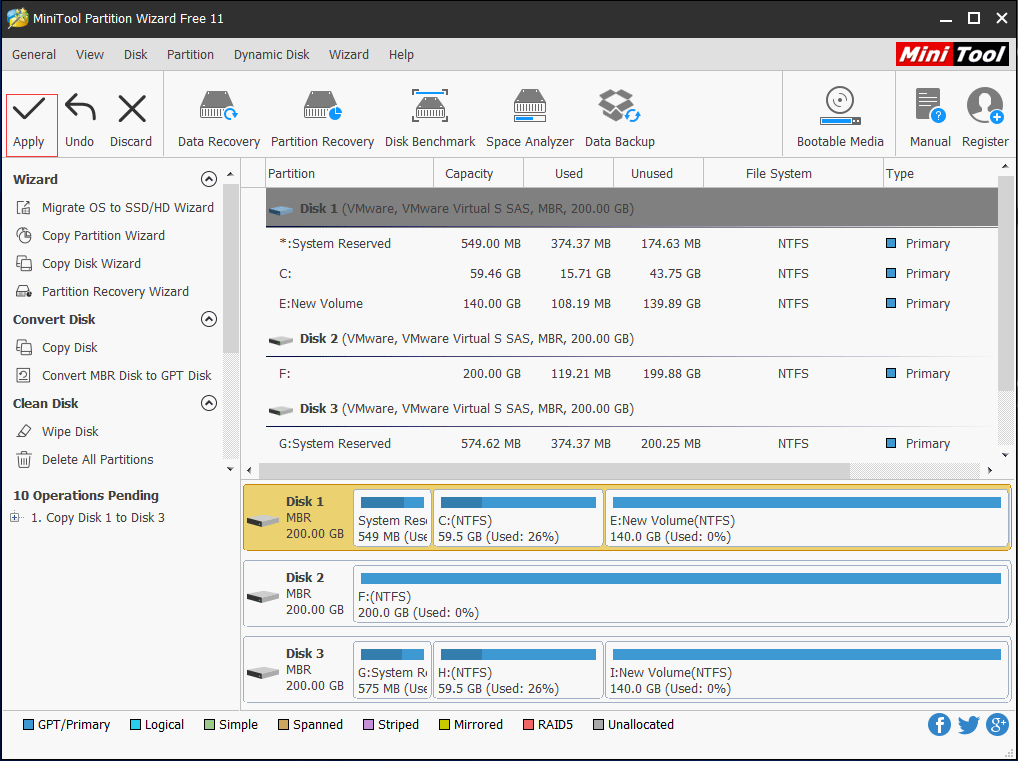Open the Google Plus share icon
The width and height of the screenshot is (1018, 761).
tap(997, 725)
